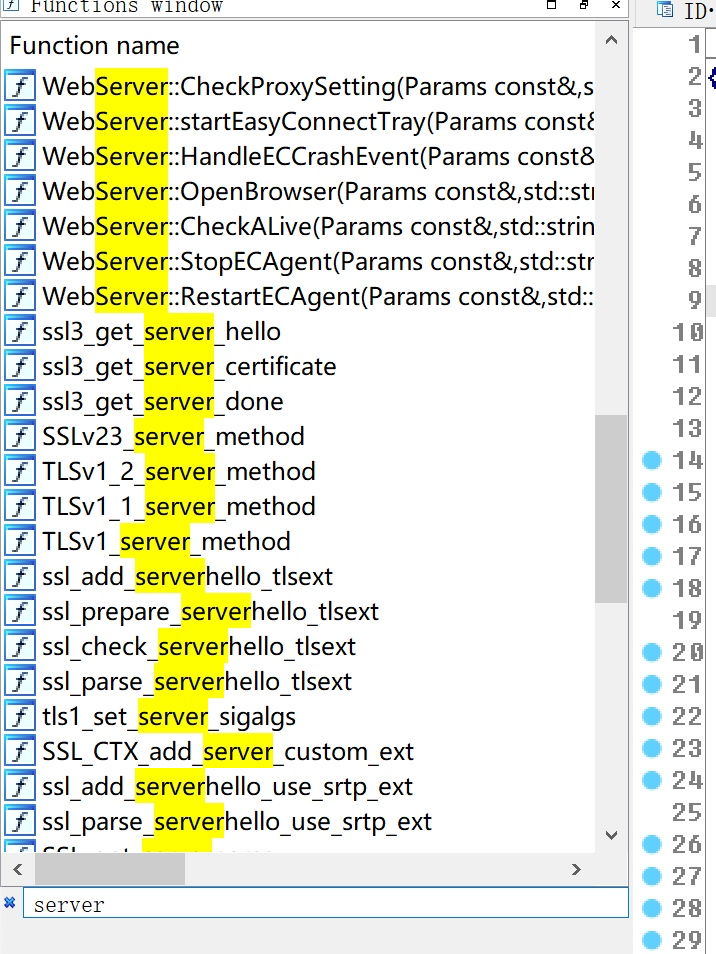Click the IDA view tab icon
The image size is (716, 954).
tap(664, 9)
